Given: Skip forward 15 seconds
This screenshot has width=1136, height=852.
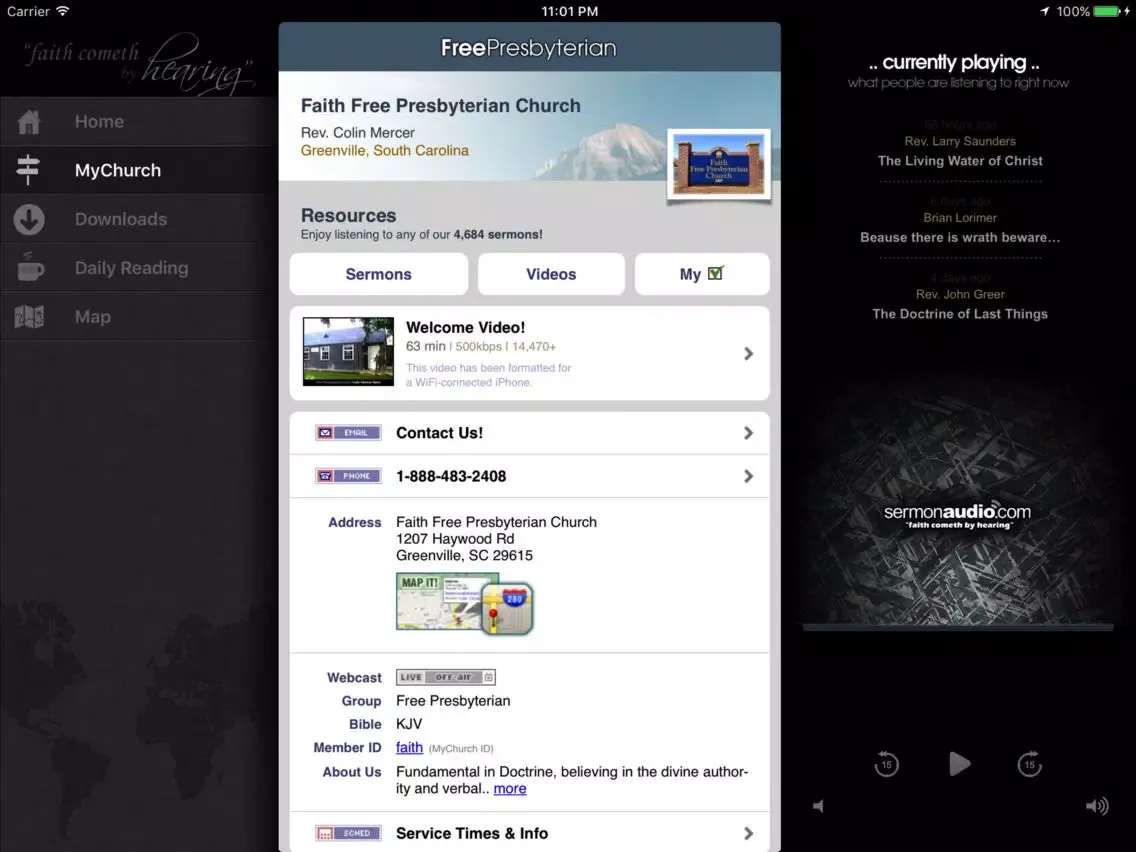Looking at the screenshot, I should pyautogui.click(x=1030, y=764).
